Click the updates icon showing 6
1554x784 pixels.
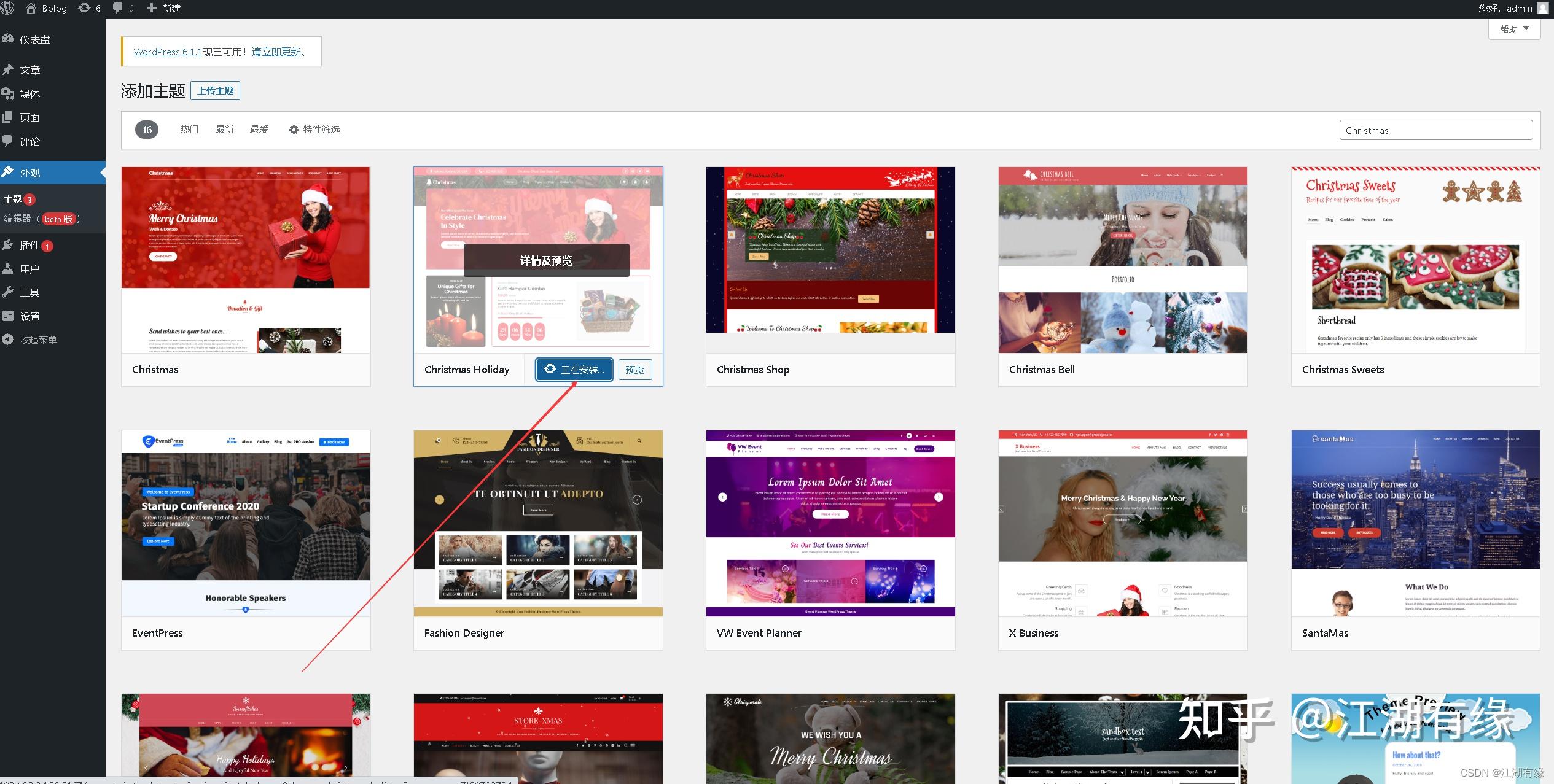point(85,8)
